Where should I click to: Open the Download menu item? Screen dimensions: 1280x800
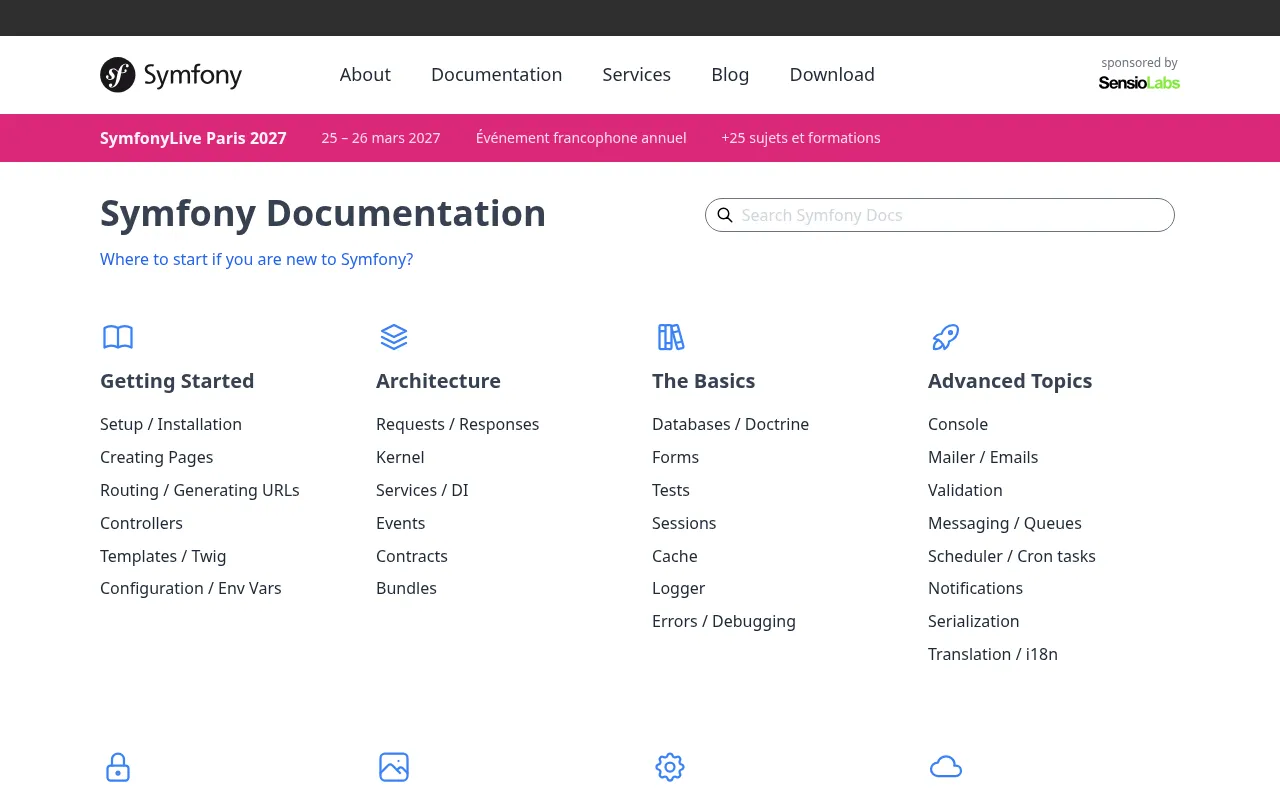[832, 75]
